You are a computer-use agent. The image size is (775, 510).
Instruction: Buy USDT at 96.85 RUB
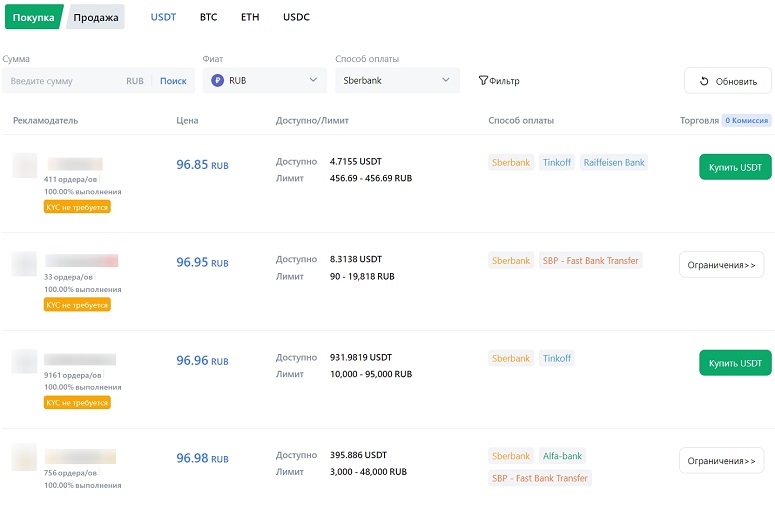click(x=735, y=167)
